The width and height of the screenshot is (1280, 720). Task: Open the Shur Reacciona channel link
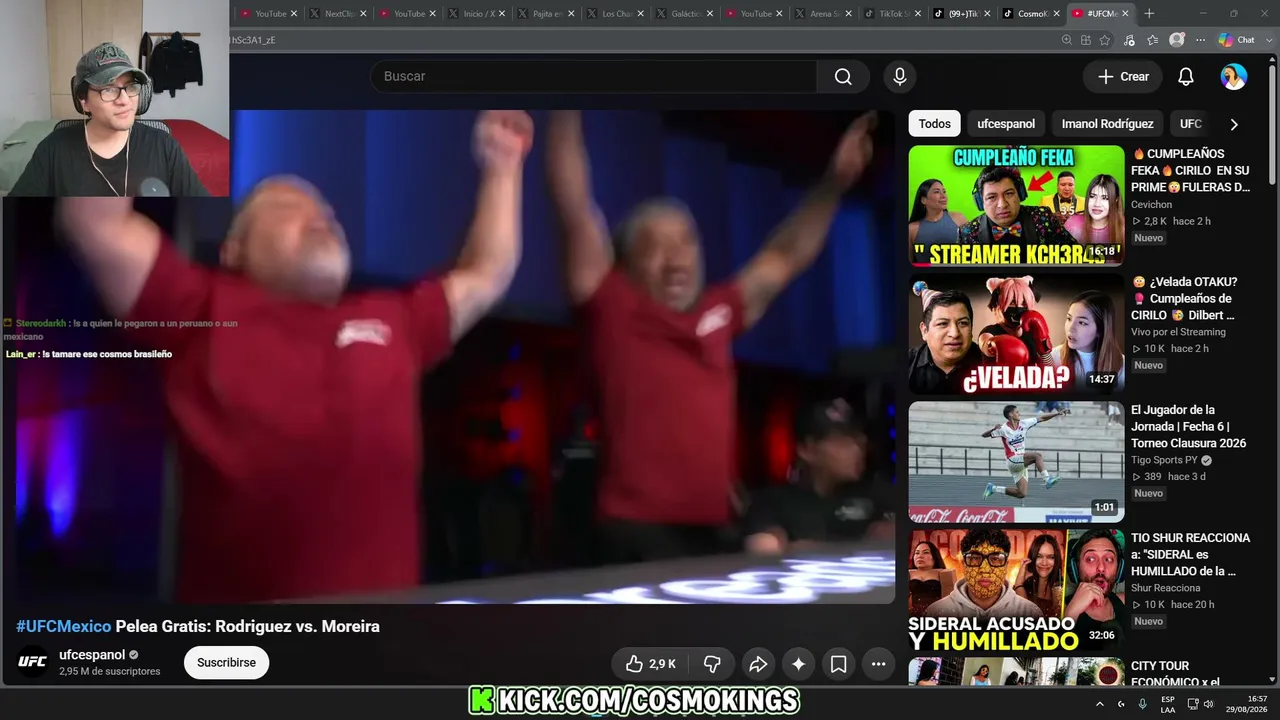[1165, 588]
